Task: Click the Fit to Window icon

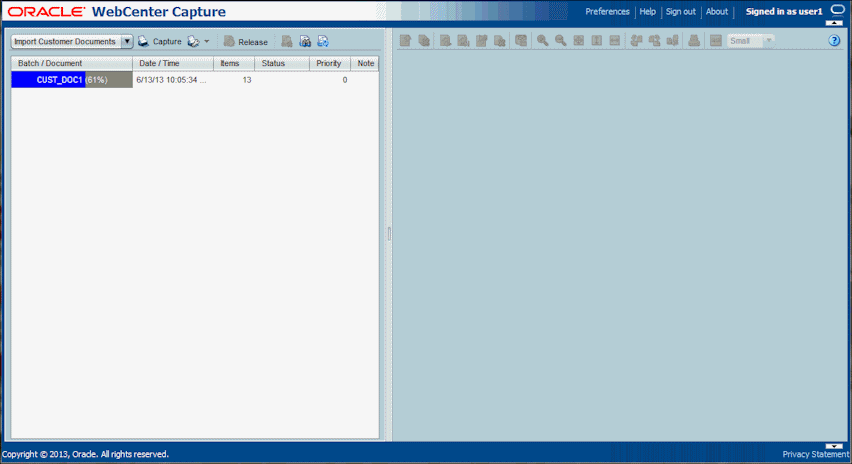Action: tap(579, 40)
